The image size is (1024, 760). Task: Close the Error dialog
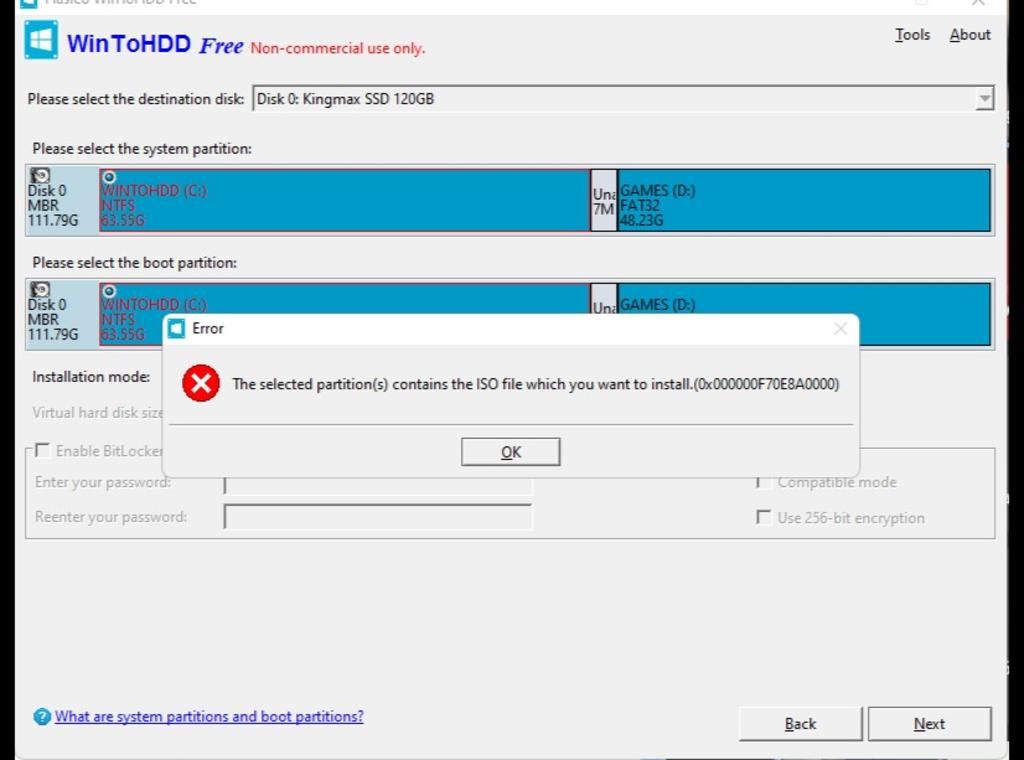840,328
